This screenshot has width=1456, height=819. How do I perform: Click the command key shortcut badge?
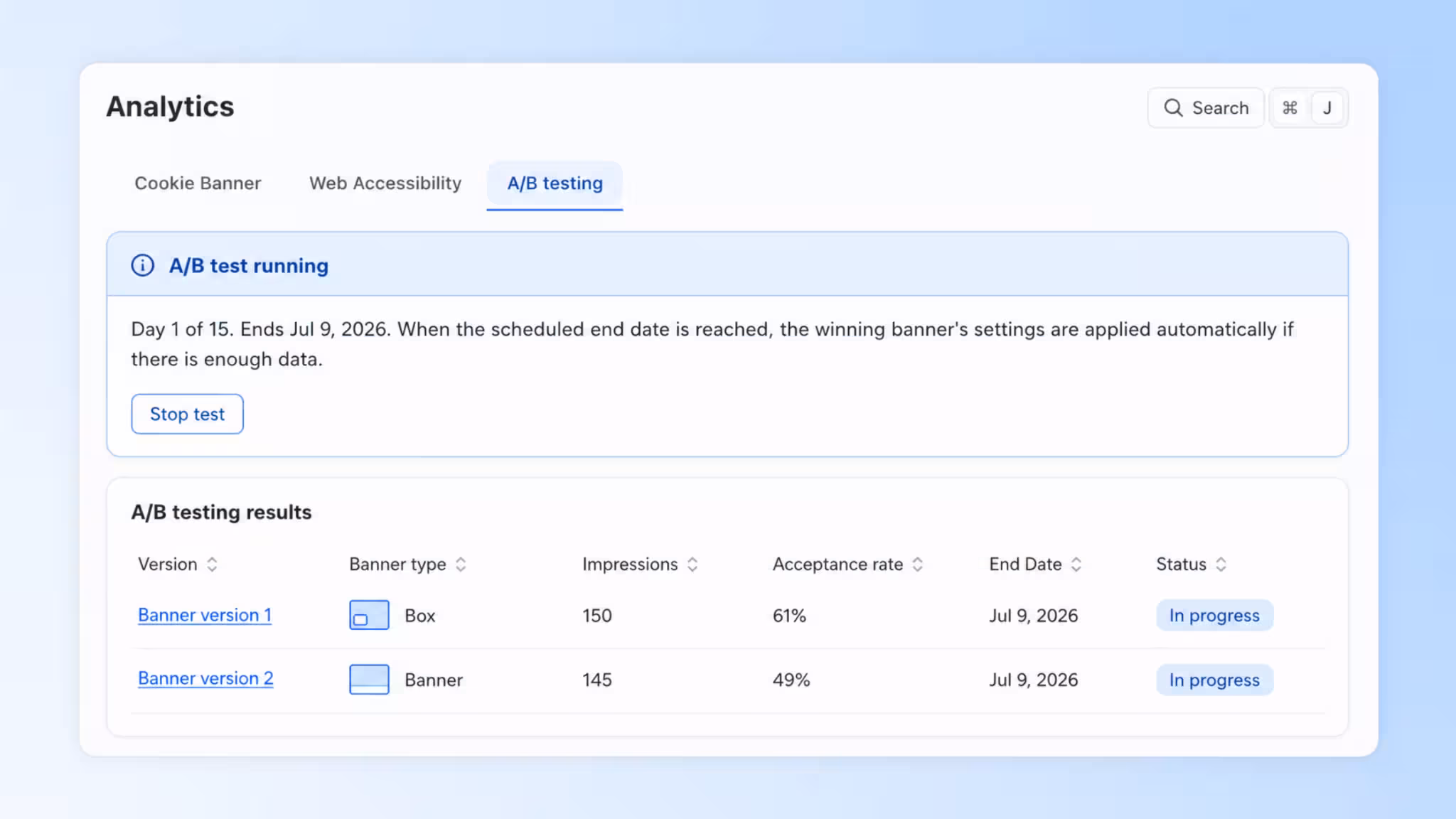pyautogui.click(x=1290, y=108)
